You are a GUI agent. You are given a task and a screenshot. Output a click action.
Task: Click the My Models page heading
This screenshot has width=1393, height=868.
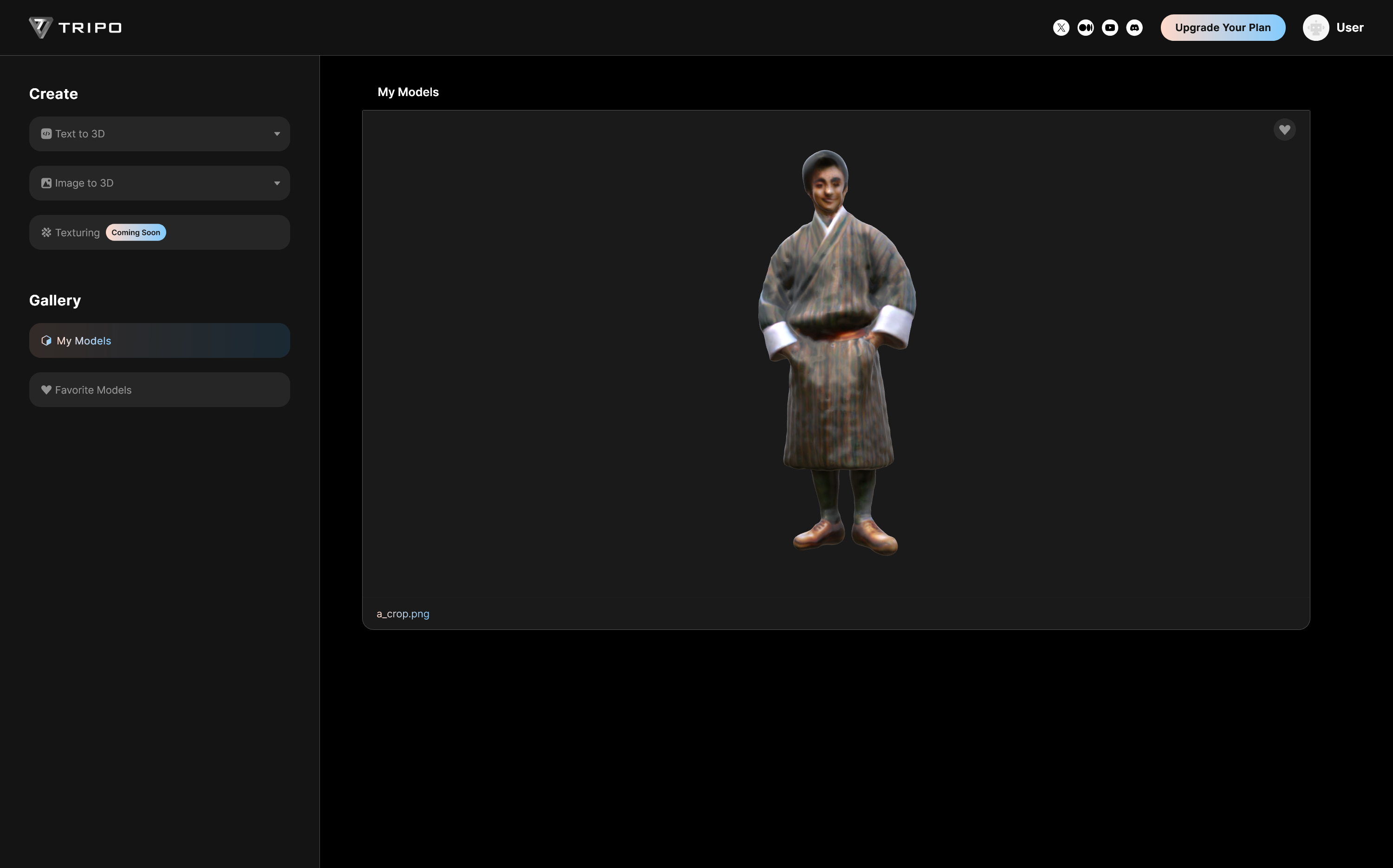pos(408,92)
